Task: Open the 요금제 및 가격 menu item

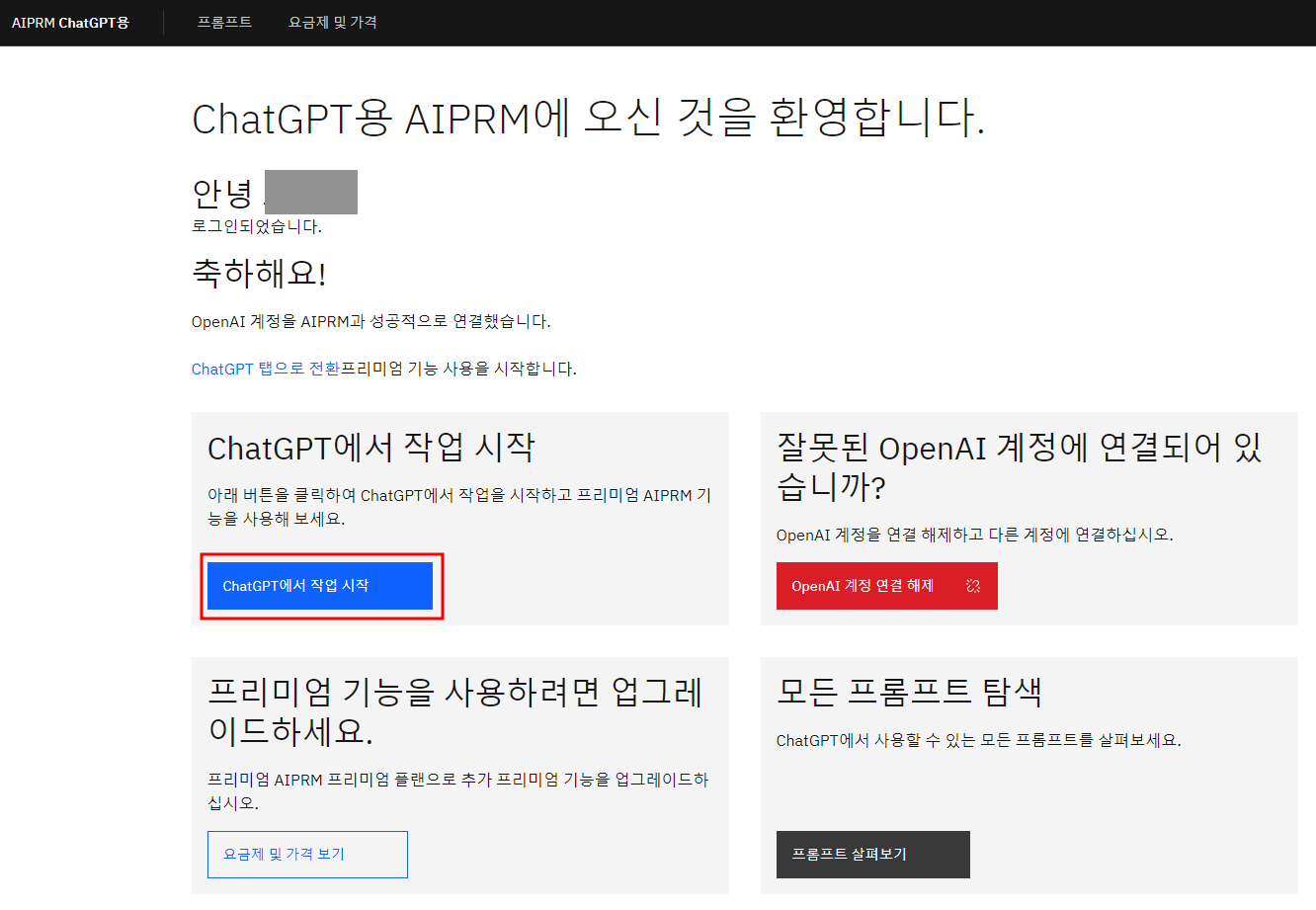Action: point(333,22)
